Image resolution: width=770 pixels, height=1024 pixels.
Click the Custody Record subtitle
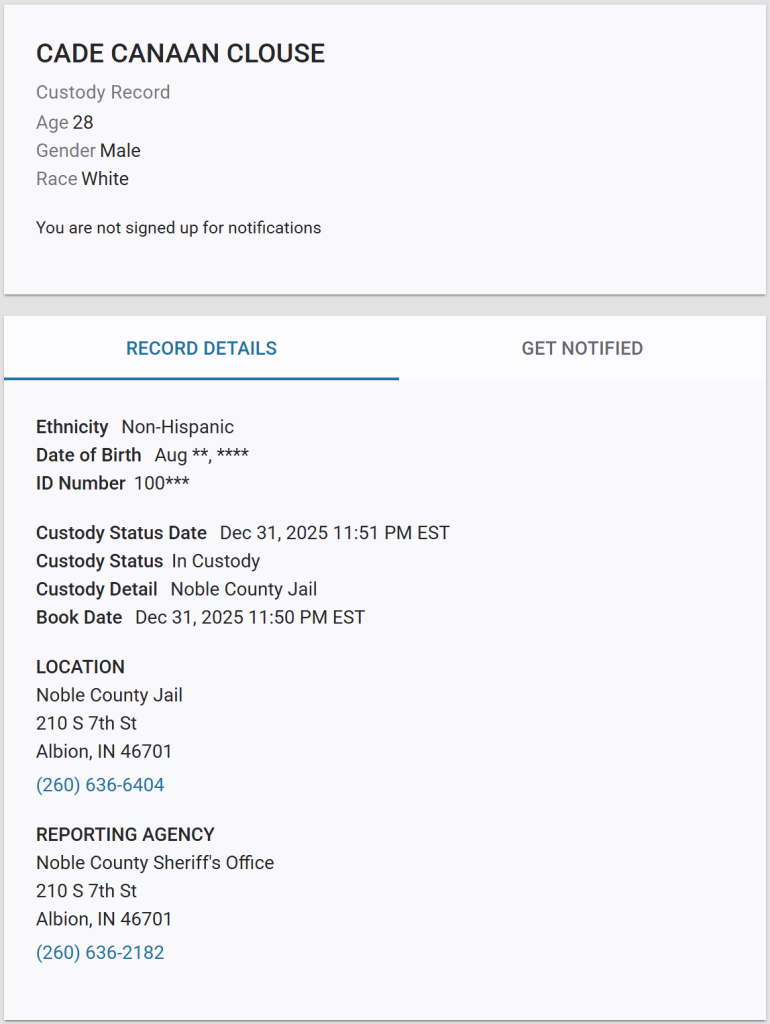pyautogui.click(x=103, y=92)
